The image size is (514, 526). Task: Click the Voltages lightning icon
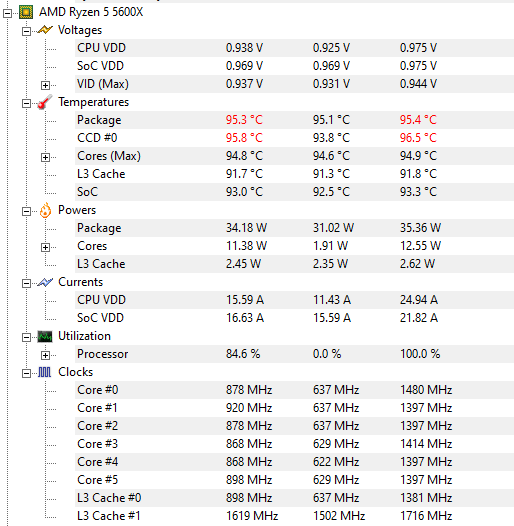click(45, 30)
